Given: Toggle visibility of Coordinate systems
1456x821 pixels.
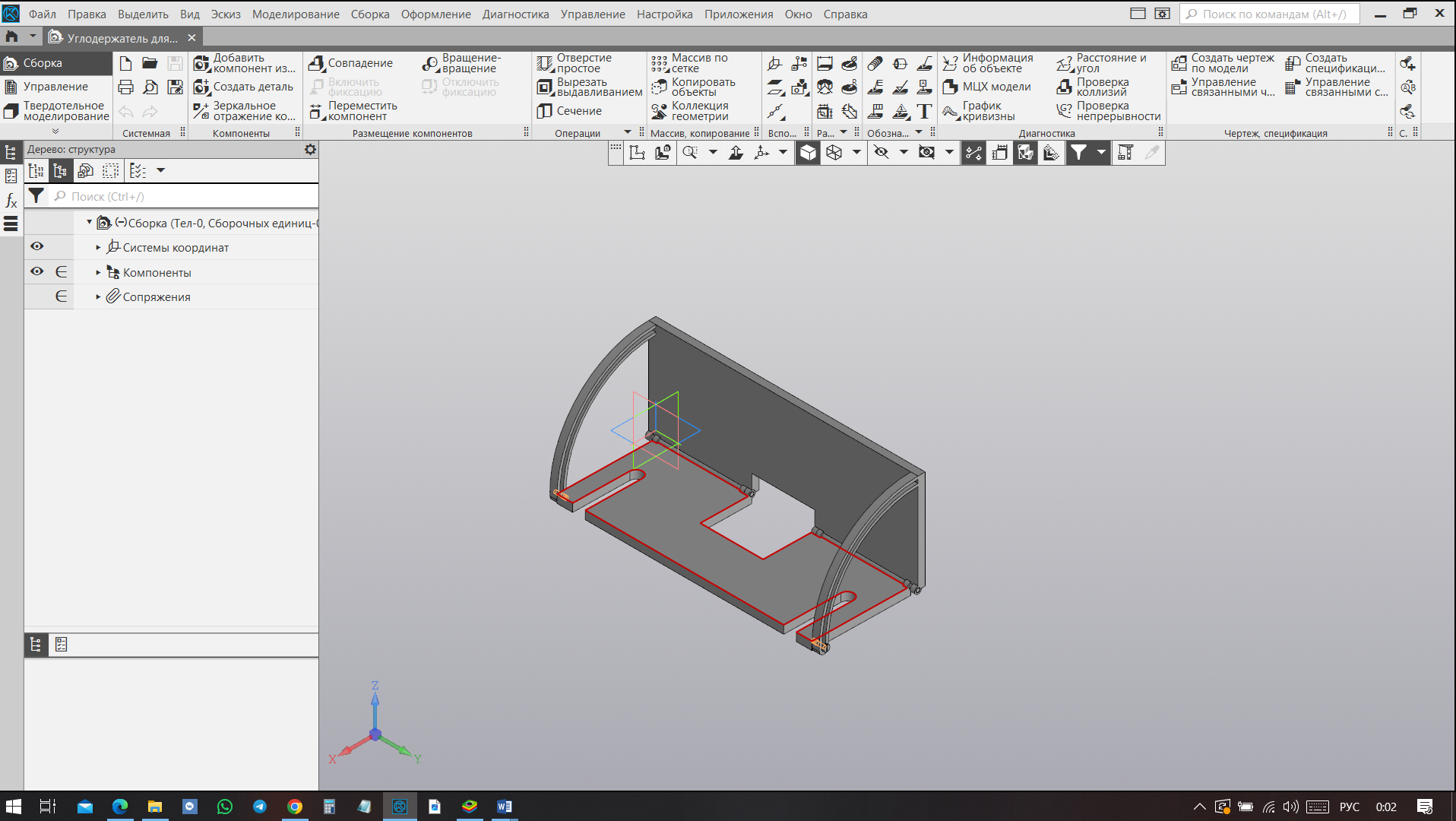Looking at the screenshot, I should coord(36,246).
